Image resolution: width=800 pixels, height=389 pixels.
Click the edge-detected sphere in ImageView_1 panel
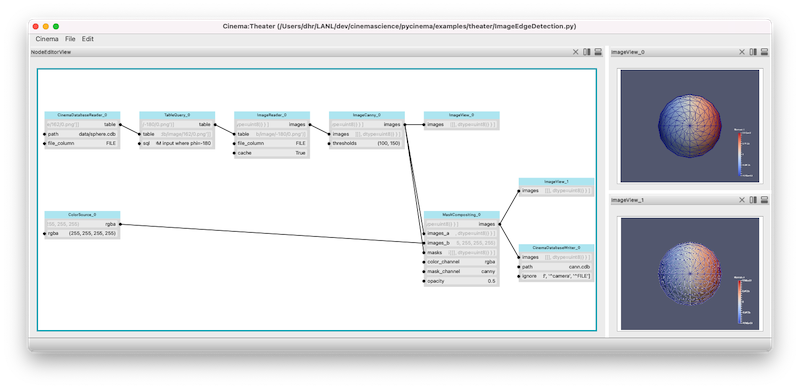(x=689, y=274)
